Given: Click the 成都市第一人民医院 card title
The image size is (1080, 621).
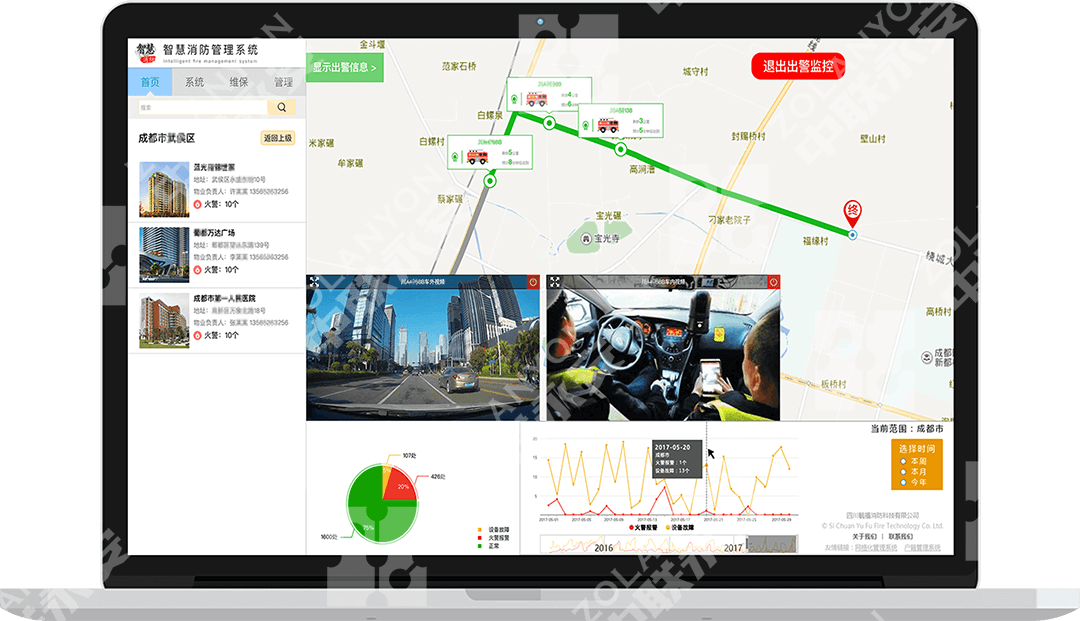Looking at the screenshot, I should coord(225,298).
